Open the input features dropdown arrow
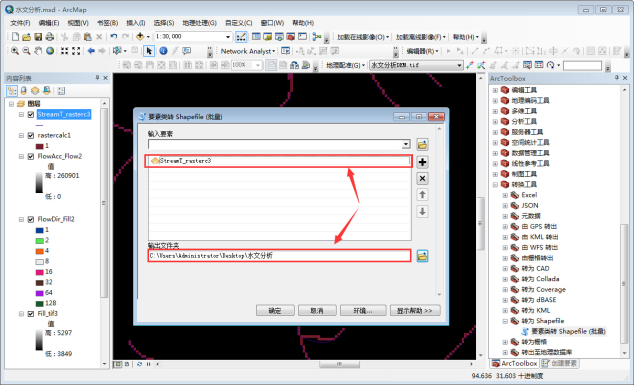 pyautogui.click(x=406, y=144)
